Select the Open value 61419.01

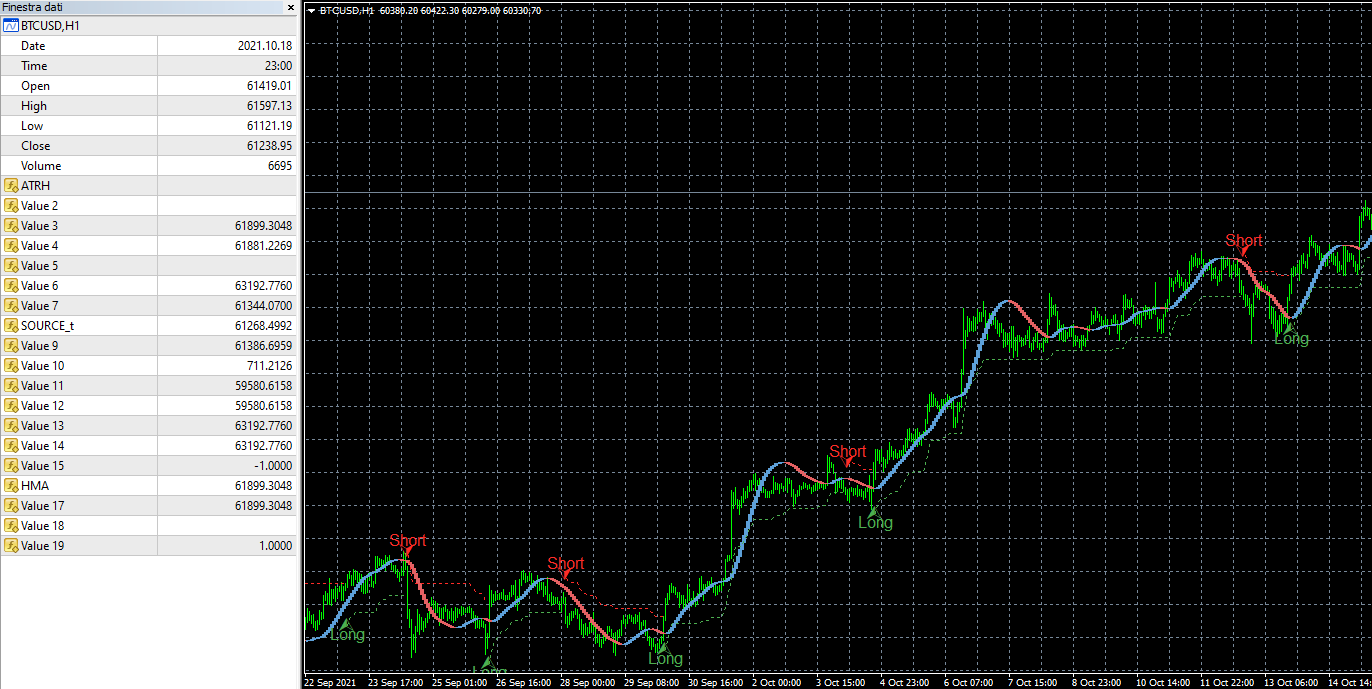269,86
